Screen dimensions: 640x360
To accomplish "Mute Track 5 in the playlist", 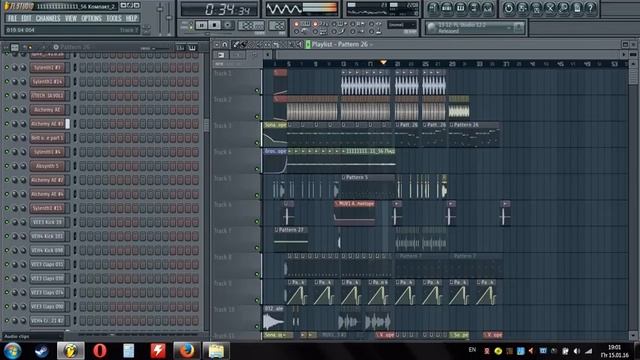I will [257, 195].
